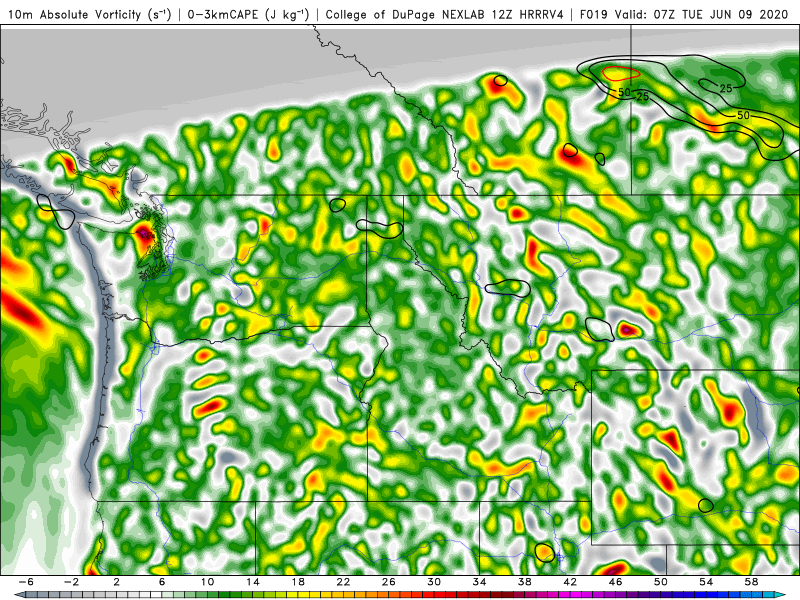Click the 14 value on the color scale
Viewport: 800px width, 600px height.
click(x=252, y=582)
